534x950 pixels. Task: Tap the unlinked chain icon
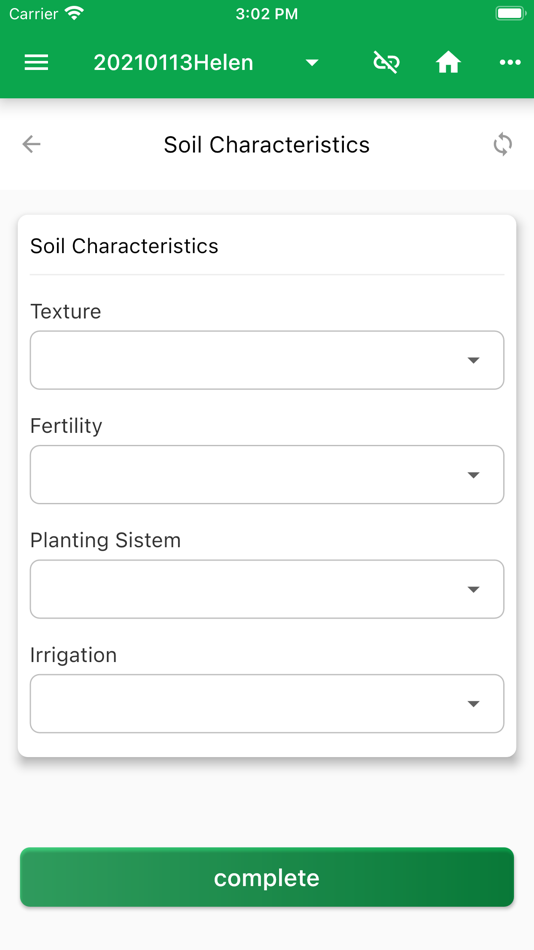386,62
